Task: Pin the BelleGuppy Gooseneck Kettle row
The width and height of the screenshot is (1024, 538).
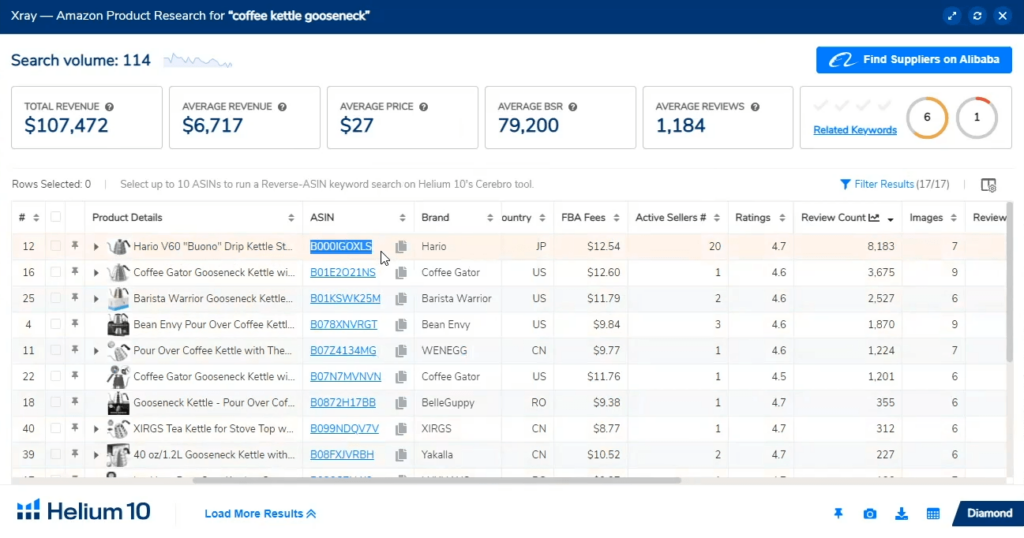Action: (75, 402)
